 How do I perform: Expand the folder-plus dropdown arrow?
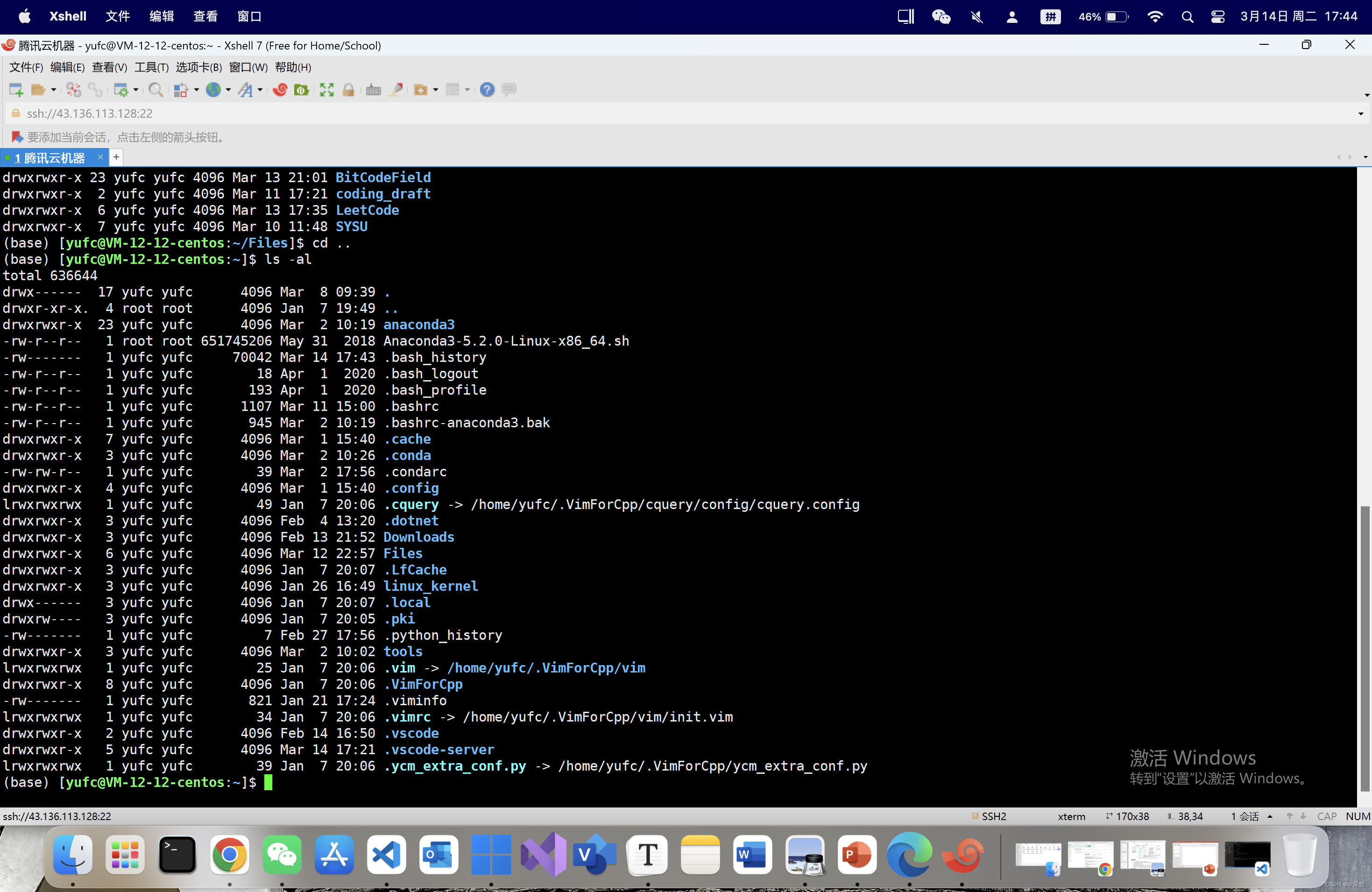[x=436, y=89]
